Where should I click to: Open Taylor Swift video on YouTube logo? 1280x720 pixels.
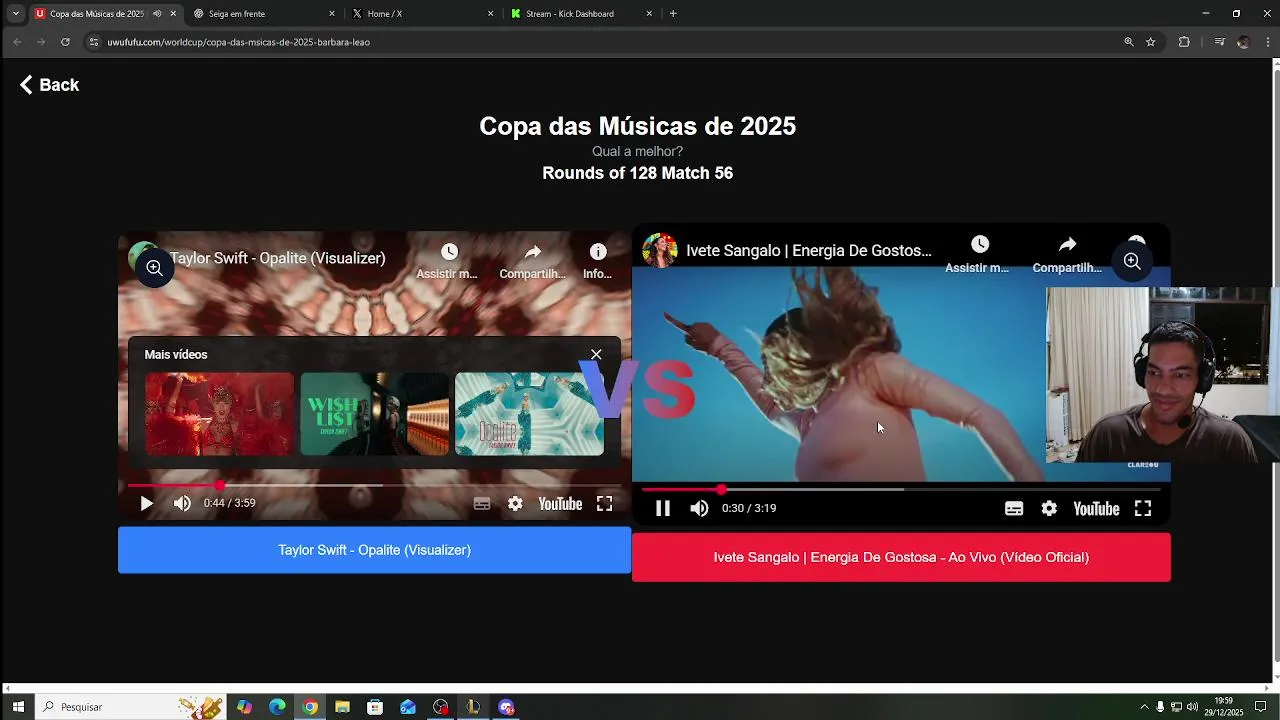tap(560, 504)
